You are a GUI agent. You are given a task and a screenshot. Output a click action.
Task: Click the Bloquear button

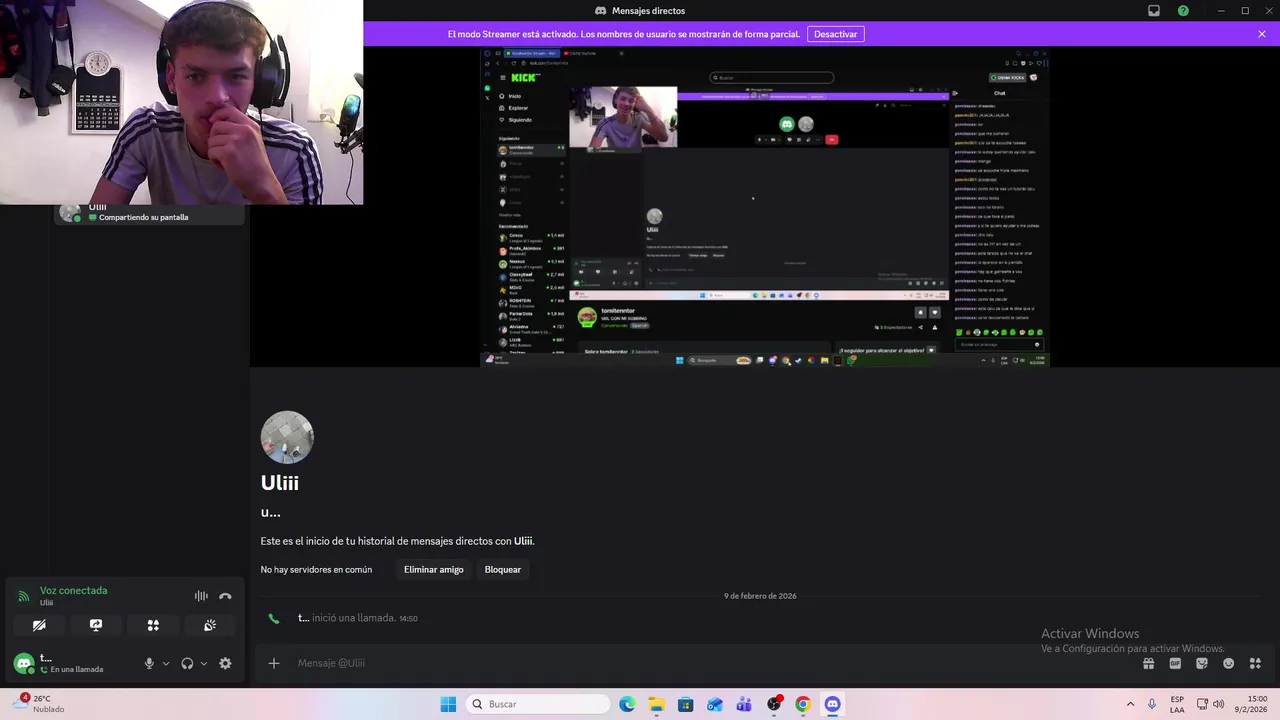click(503, 569)
